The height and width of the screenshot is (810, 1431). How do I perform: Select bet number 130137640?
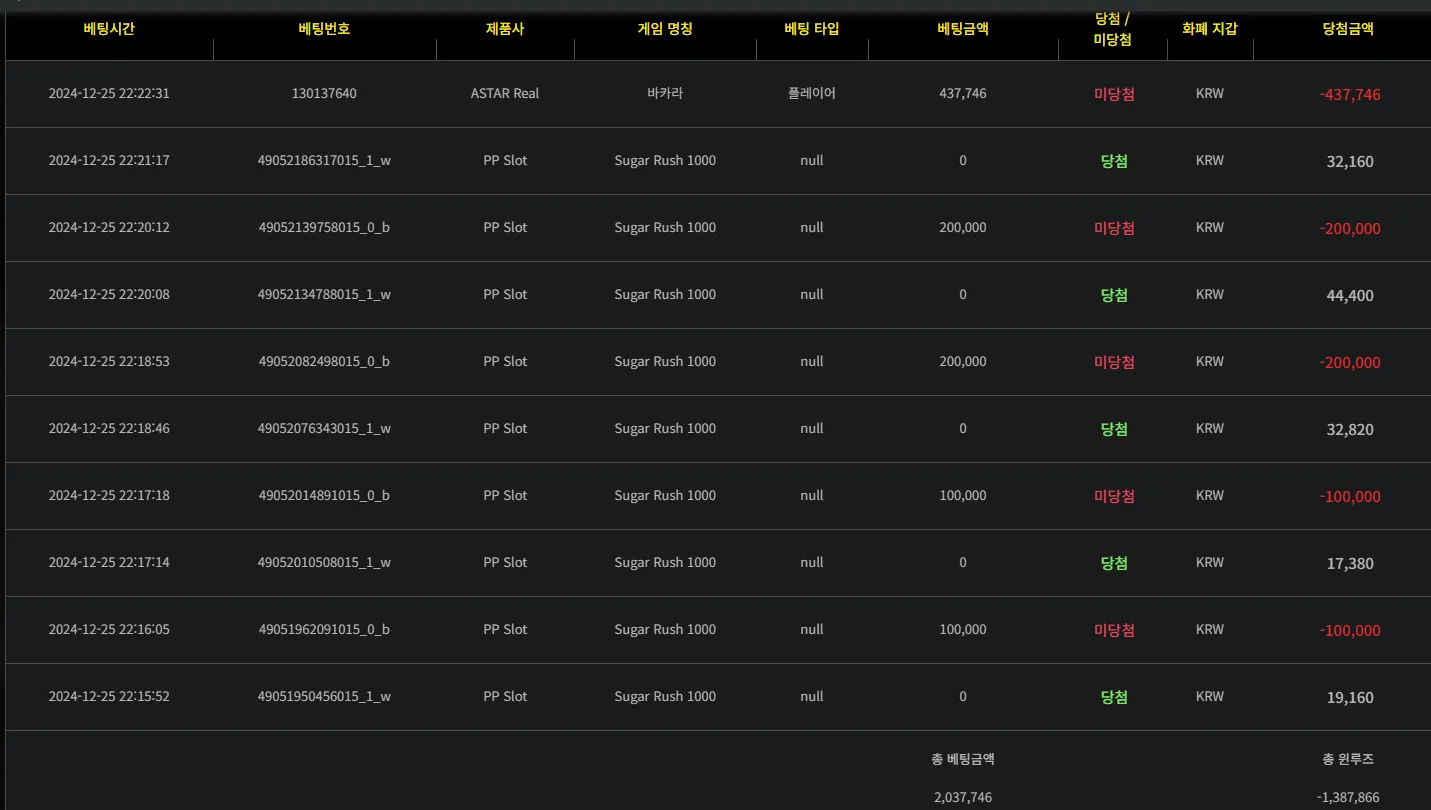(324, 93)
